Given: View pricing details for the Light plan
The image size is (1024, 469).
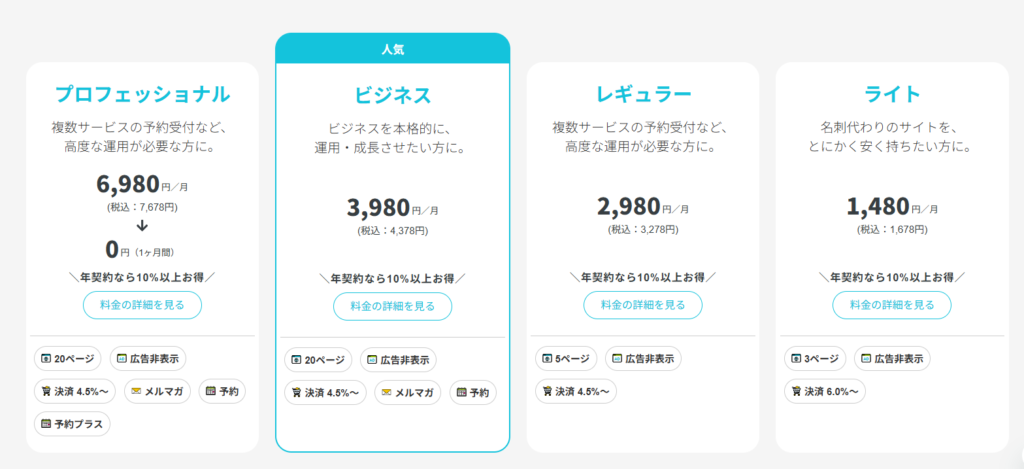Looking at the screenshot, I should coord(891,305).
